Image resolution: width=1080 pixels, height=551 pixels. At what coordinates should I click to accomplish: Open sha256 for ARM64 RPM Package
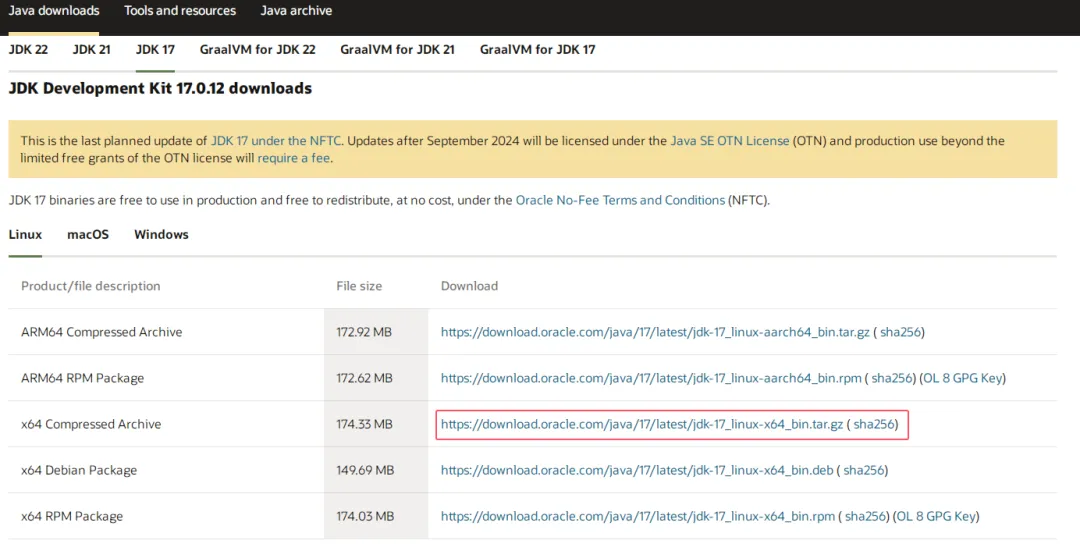[x=892, y=378]
